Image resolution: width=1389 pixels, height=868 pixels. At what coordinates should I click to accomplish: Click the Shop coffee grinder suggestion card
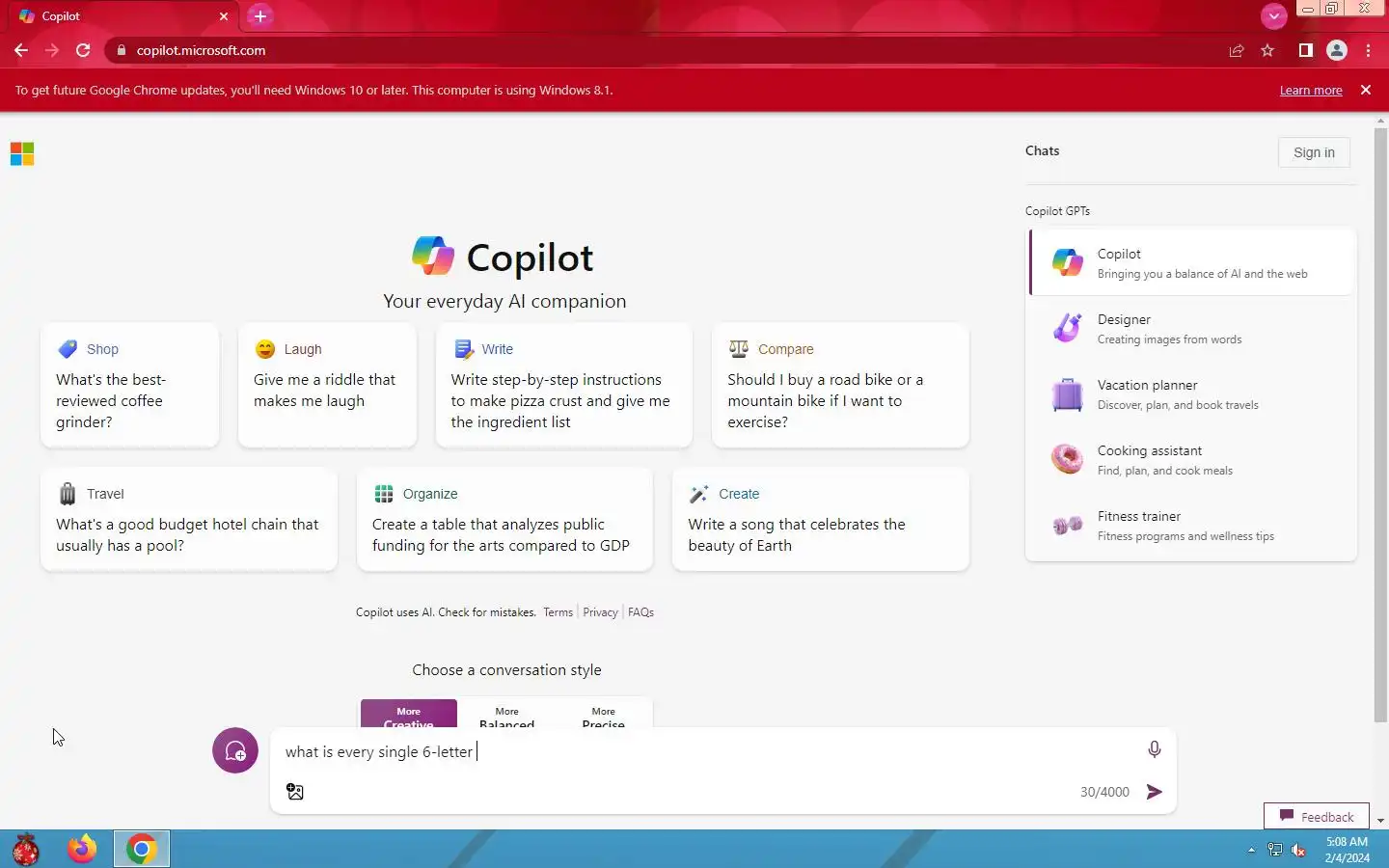pyautogui.click(x=130, y=385)
